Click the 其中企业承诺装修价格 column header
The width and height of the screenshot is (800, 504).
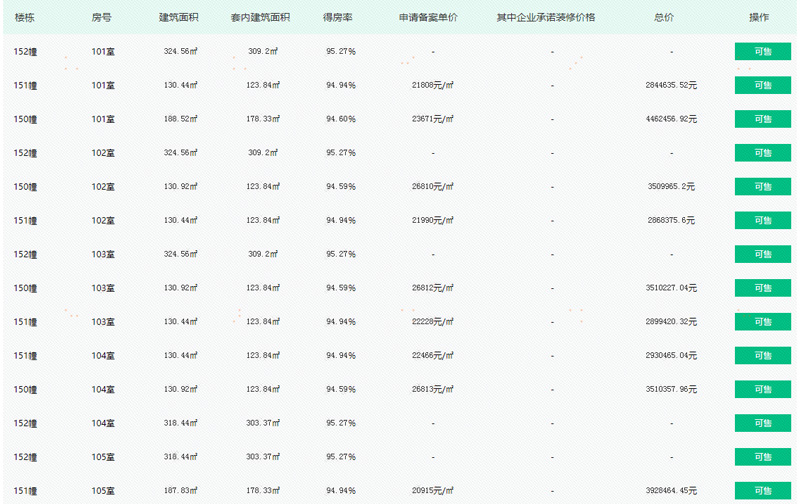coord(546,17)
